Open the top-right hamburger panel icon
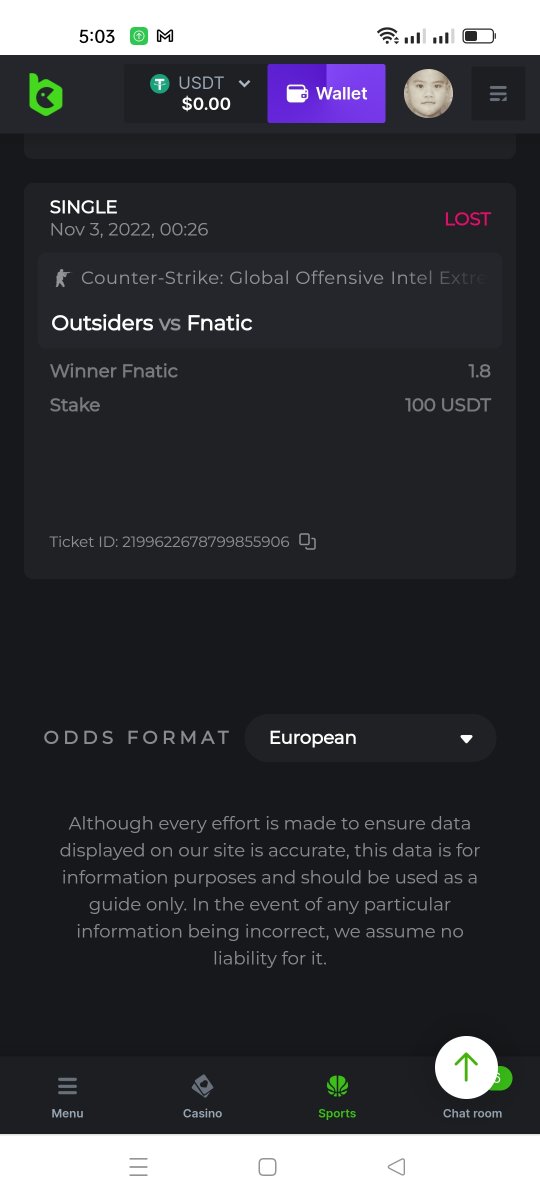The height and width of the screenshot is (1200, 540). 498,94
